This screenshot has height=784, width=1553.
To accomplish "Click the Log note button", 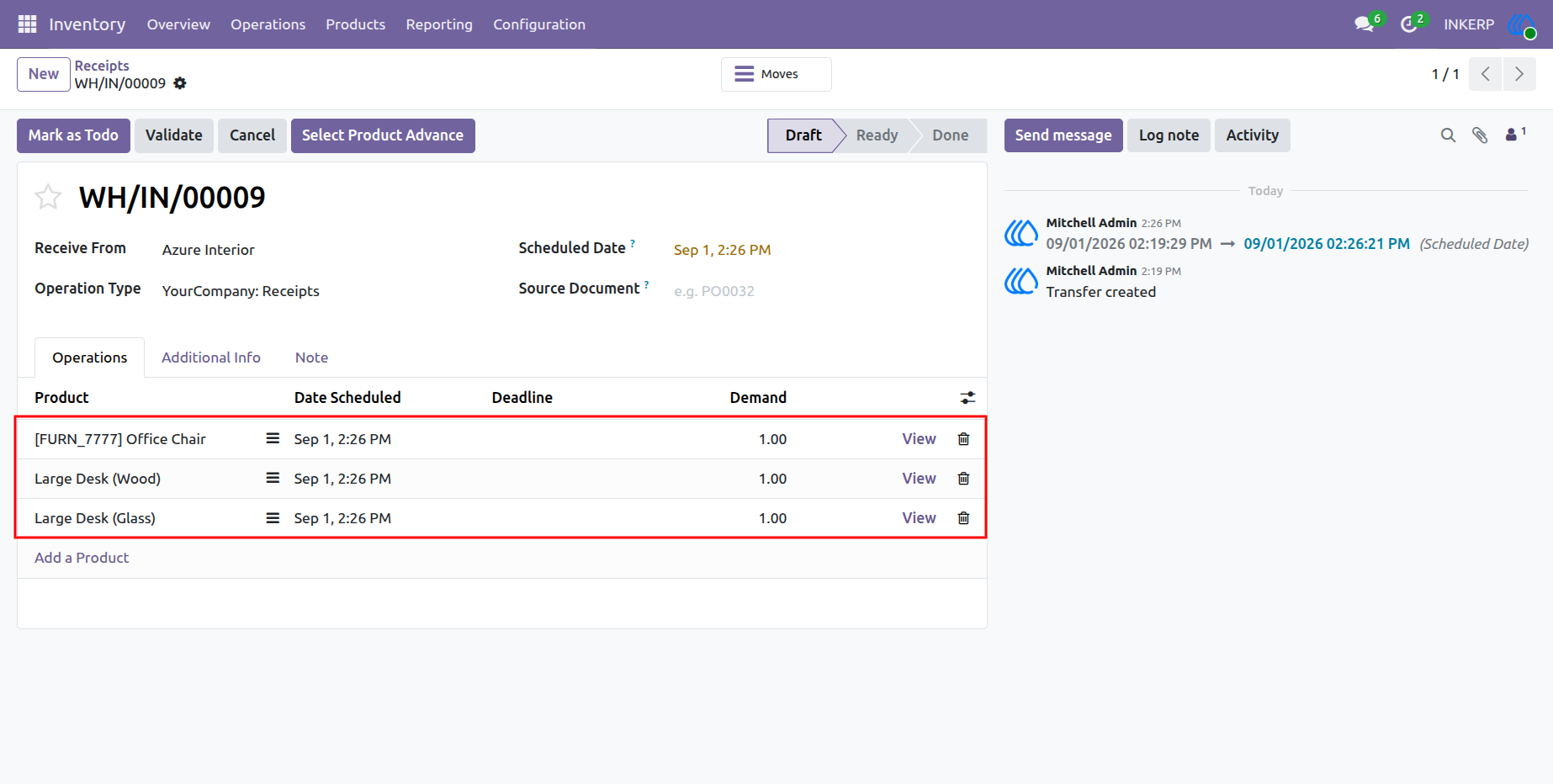I will pos(1169,135).
